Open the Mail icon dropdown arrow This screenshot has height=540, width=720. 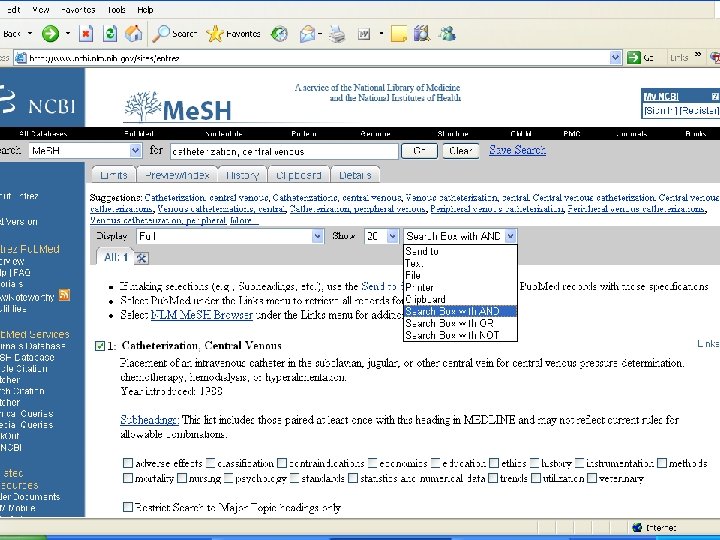320,34
